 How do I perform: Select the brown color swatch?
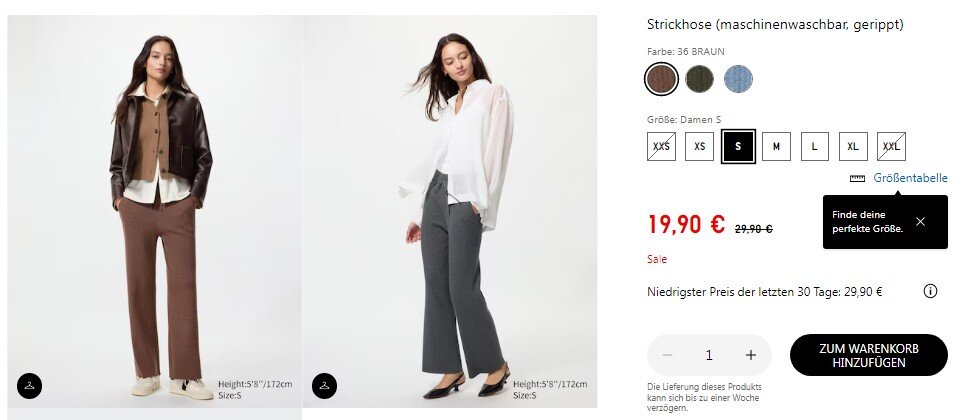point(662,78)
